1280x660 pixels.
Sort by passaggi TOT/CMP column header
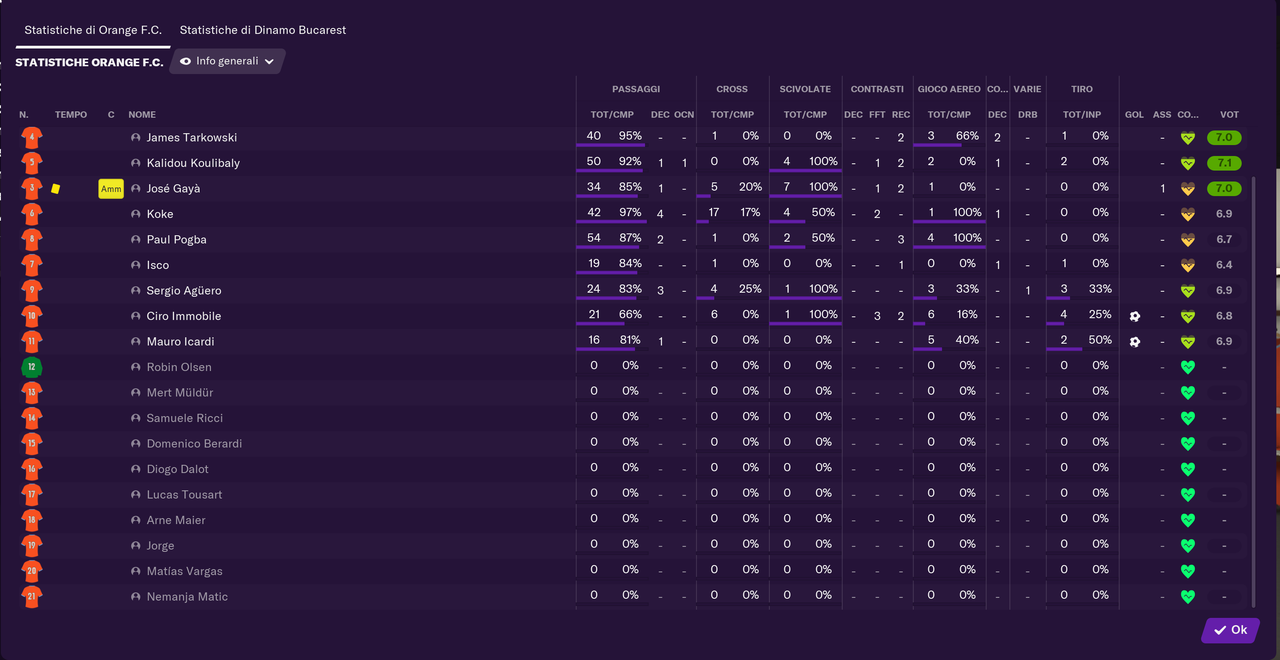pos(612,115)
